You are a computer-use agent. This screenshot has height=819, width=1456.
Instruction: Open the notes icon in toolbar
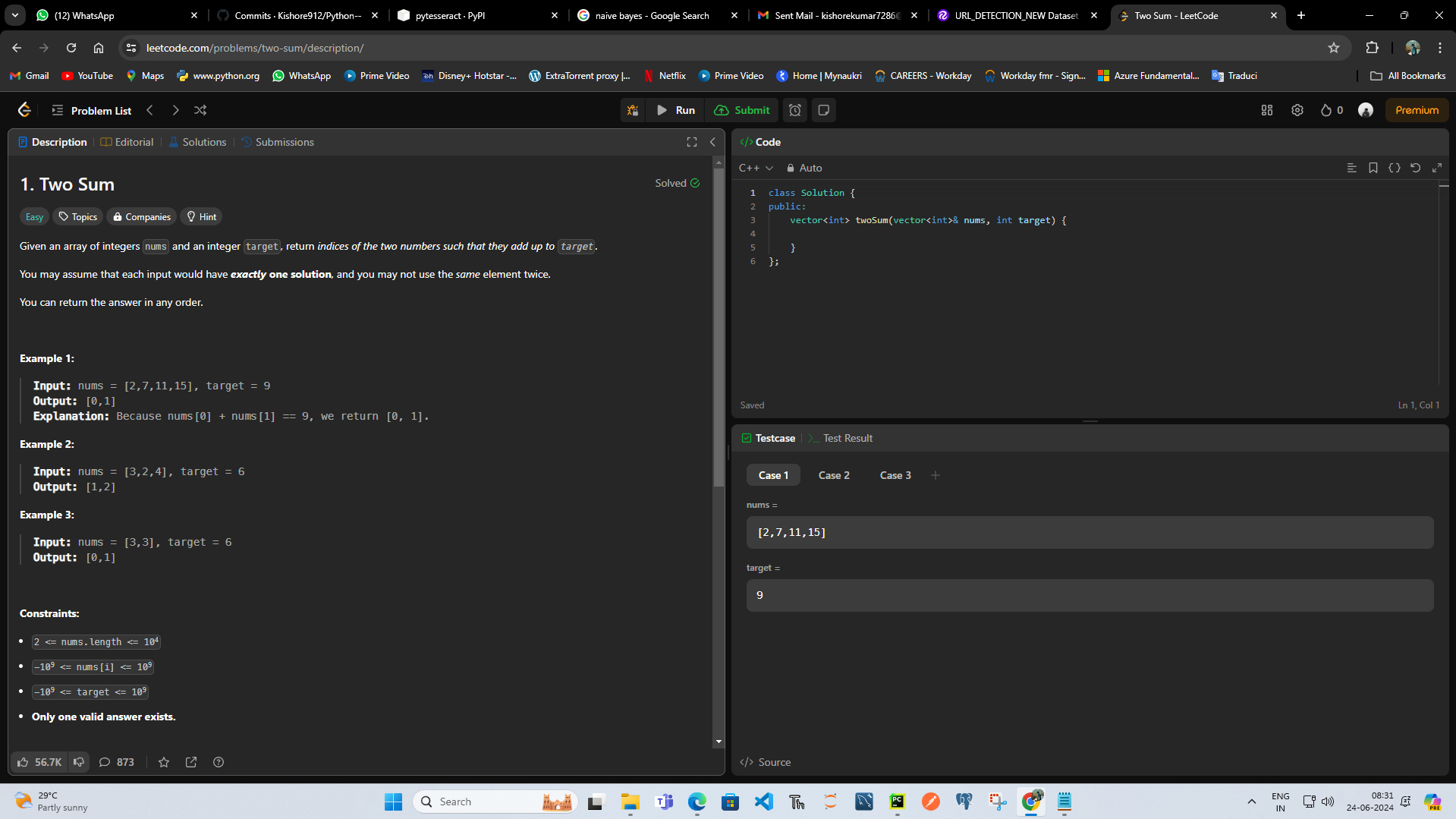pyautogui.click(x=823, y=110)
